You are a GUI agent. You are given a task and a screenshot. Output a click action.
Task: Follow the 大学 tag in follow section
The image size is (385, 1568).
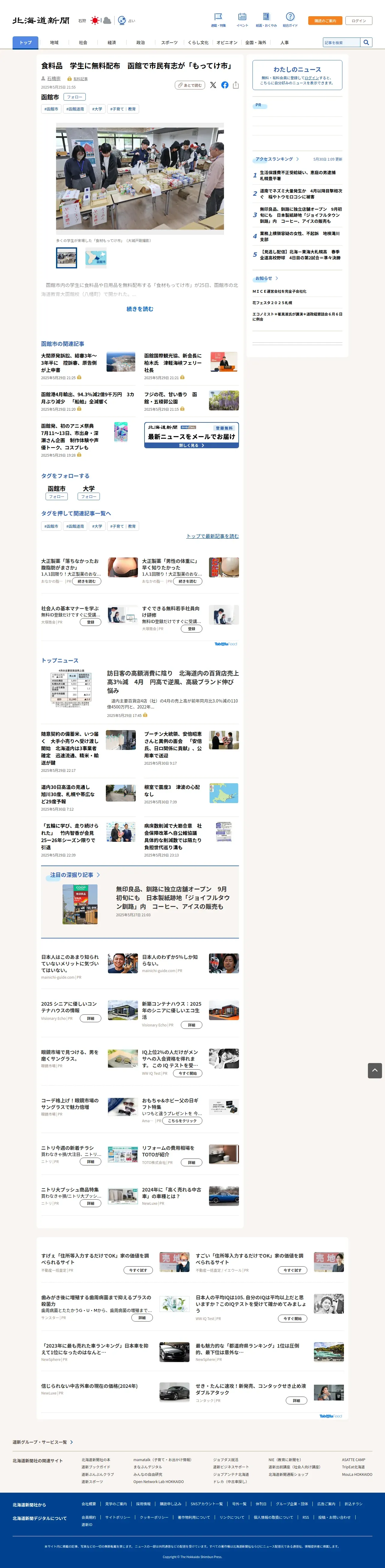89,496
